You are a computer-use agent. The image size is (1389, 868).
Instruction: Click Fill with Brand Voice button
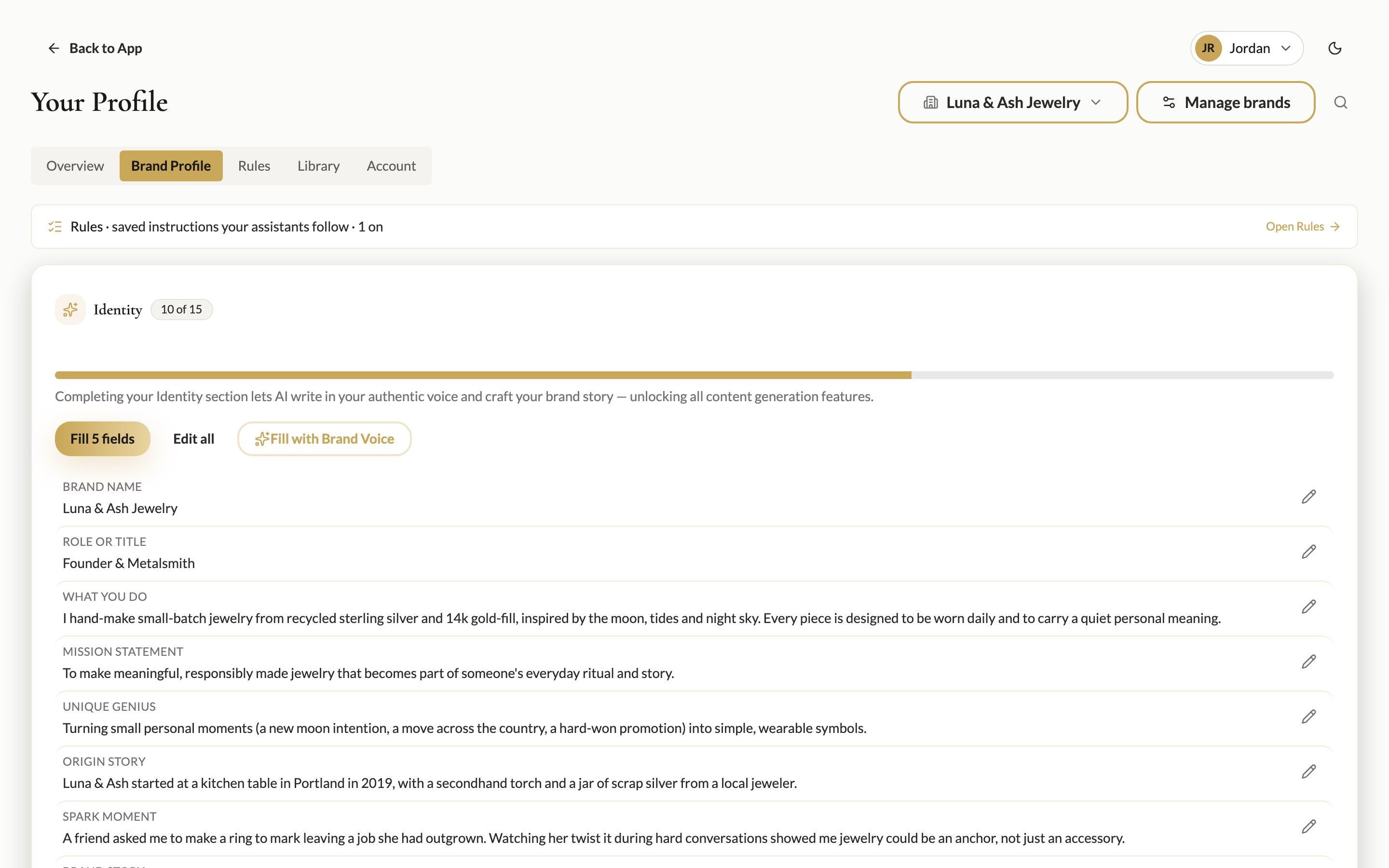(324, 439)
